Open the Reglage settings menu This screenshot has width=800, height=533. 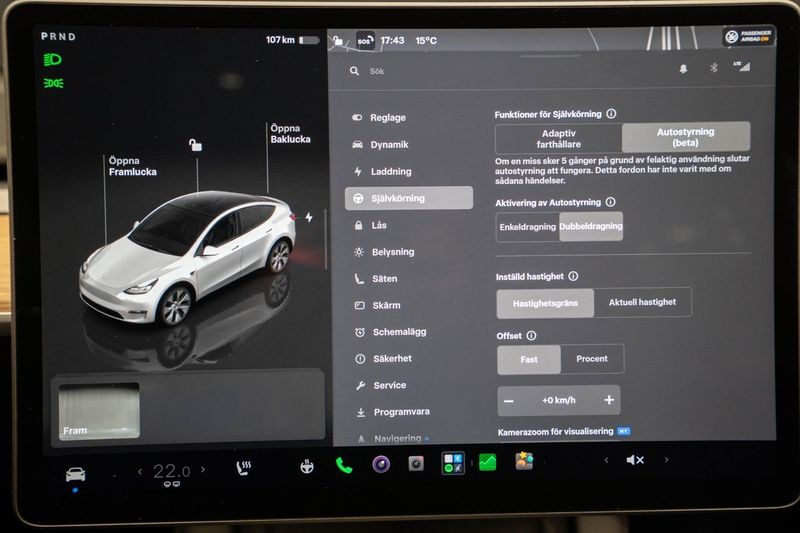pos(379,117)
